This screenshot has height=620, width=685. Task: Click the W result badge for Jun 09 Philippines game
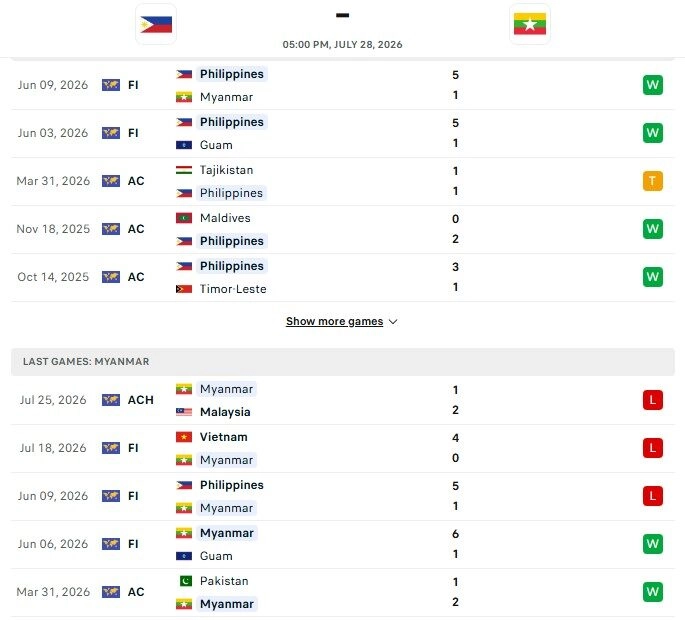point(653,85)
